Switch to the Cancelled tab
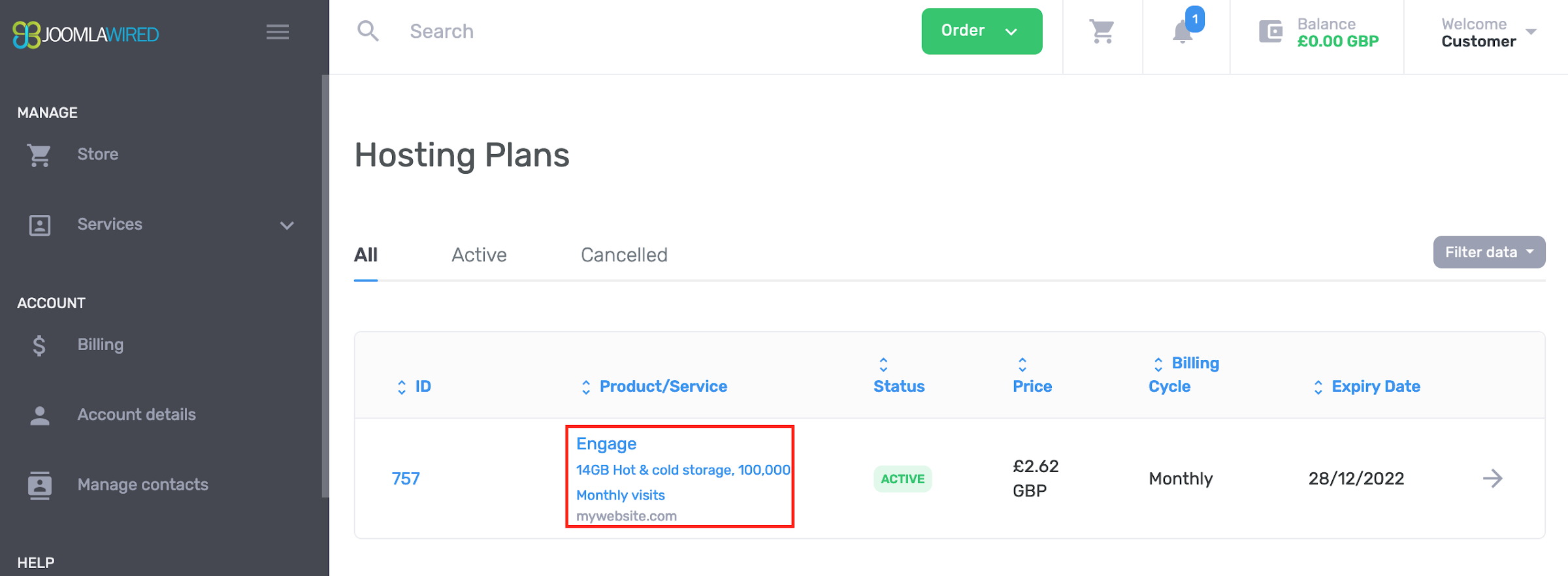The height and width of the screenshot is (576, 1568). coord(624,255)
